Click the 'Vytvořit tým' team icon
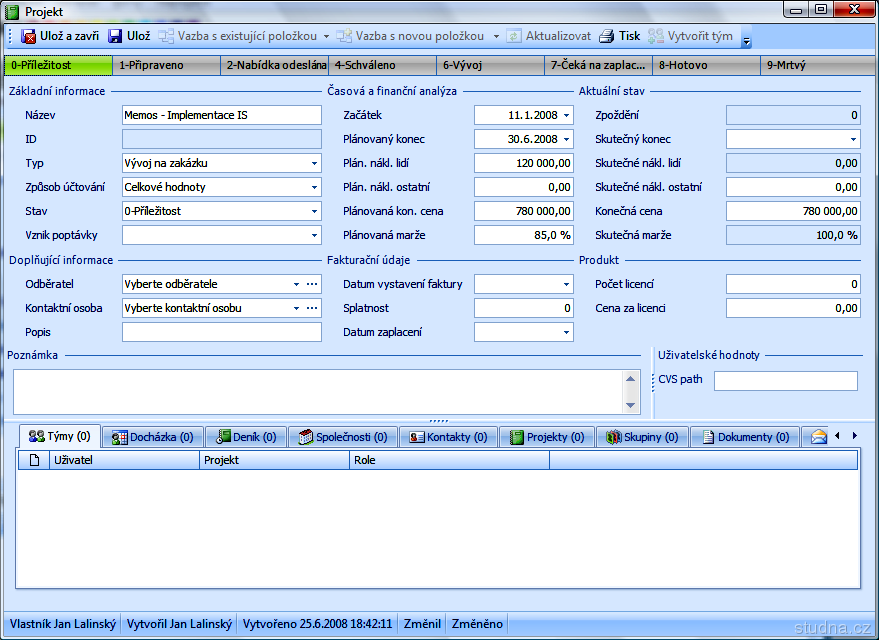The width and height of the screenshot is (879, 640). pos(656,37)
